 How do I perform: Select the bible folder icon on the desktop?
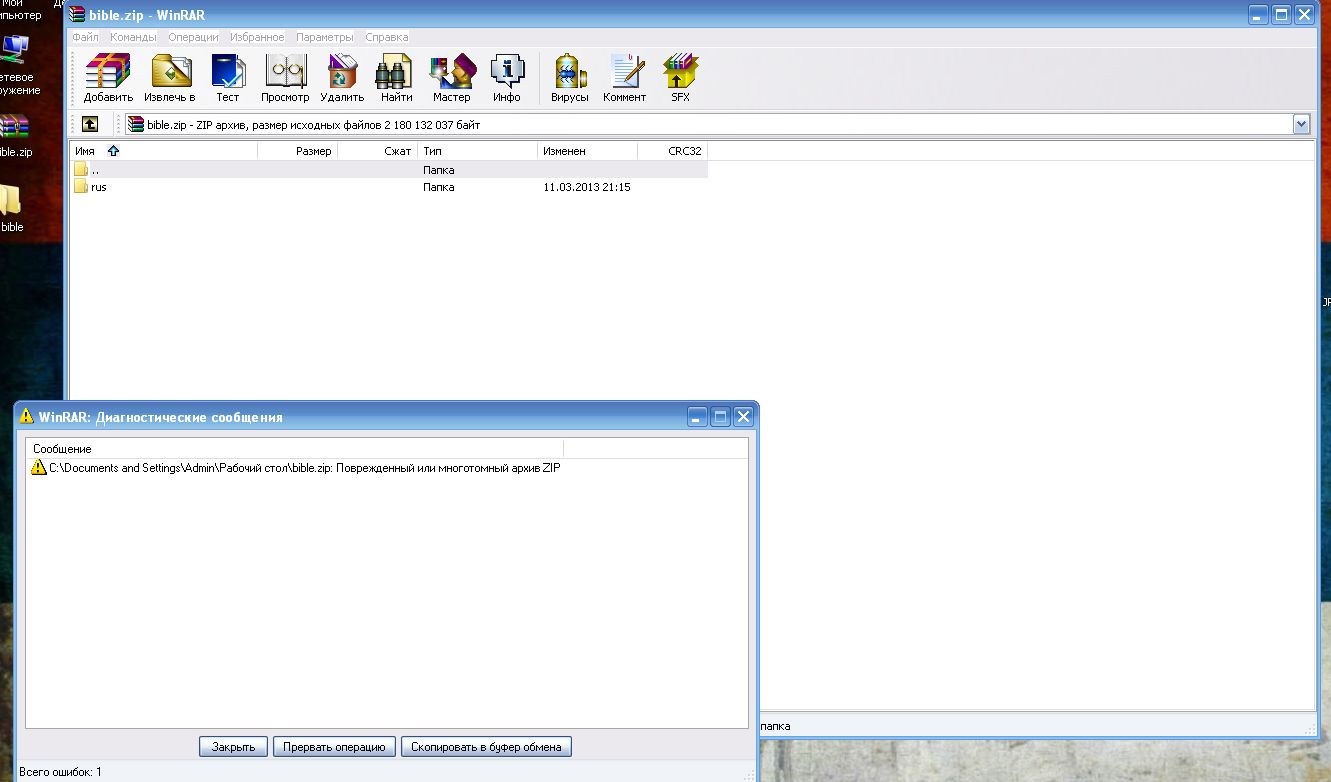[x=11, y=201]
